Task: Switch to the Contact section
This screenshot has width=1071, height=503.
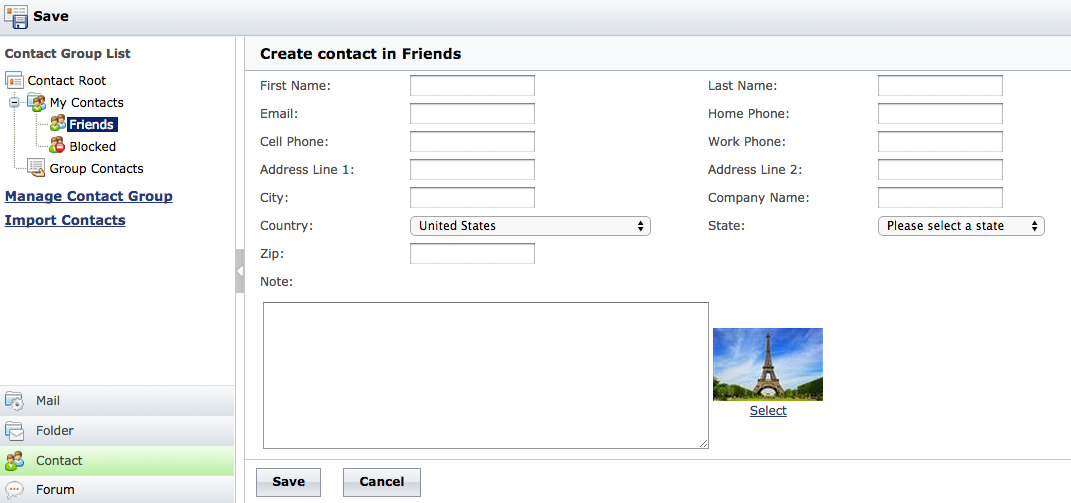Action: [59, 461]
